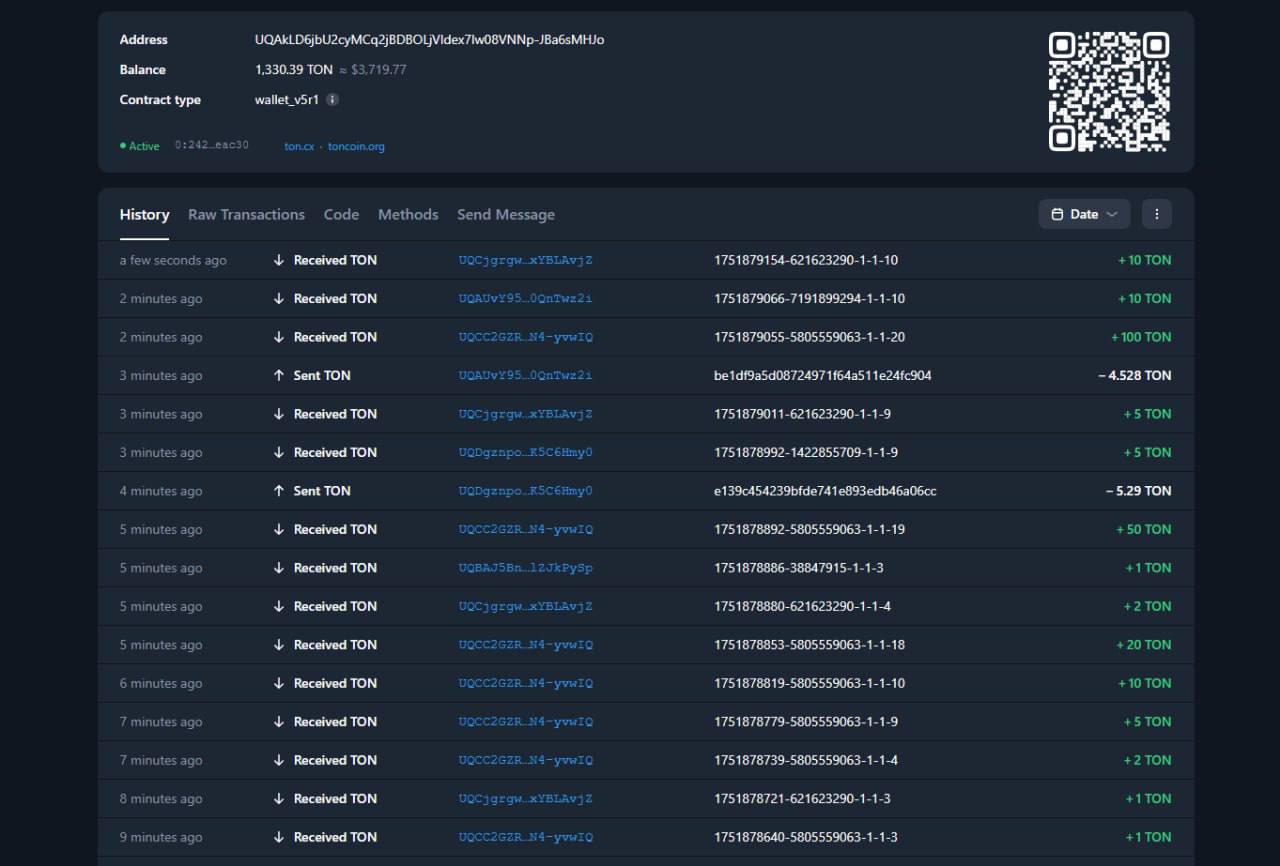Click the '6 minutes ago' timestamp
This screenshot has width=1280, height=866.
161,684
